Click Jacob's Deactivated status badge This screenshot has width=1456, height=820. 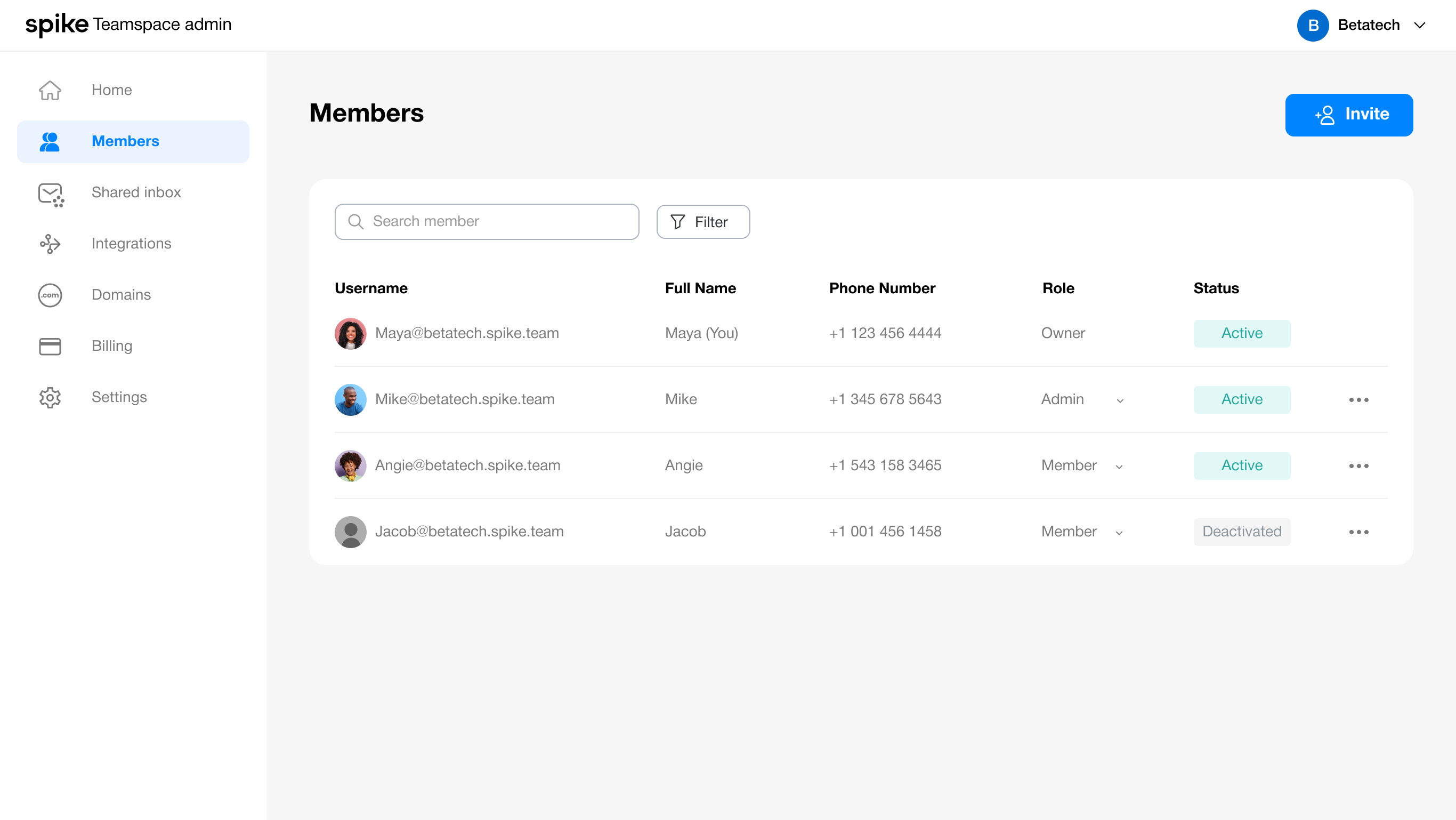(x=1241, y=532)
